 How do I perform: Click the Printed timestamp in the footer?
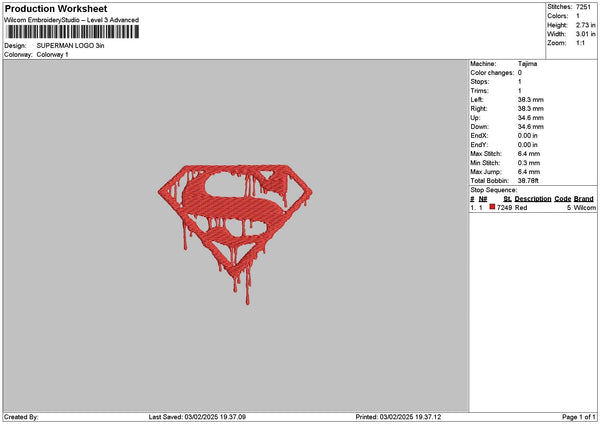click(x=398, y=417)
